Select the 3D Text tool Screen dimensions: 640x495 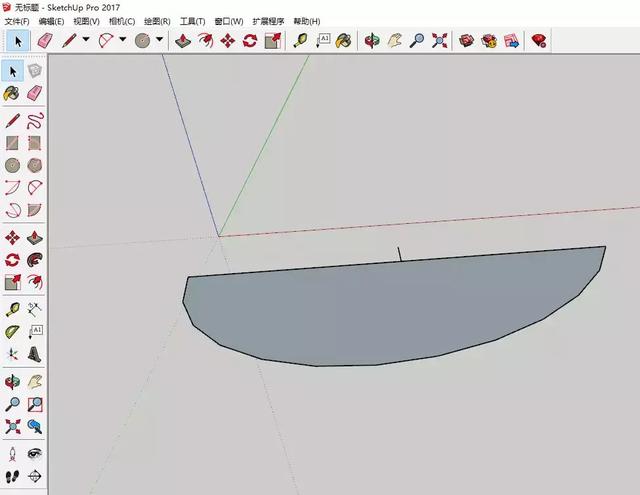coord(35,354)
